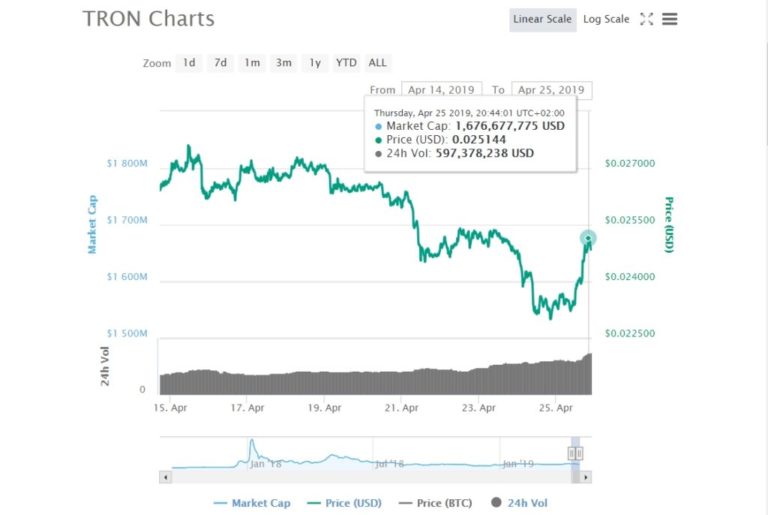Switch to Linear Scale
Viewport: 768px width, 515px height.
542,19
